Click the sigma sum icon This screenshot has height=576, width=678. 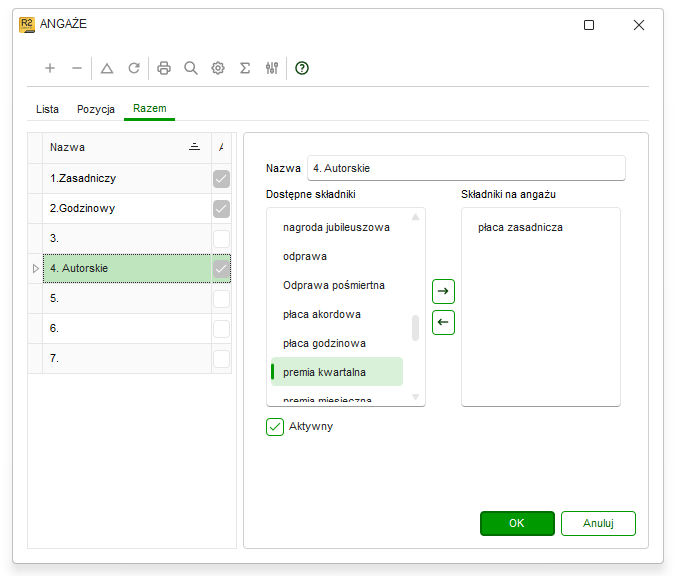(245, 68)
